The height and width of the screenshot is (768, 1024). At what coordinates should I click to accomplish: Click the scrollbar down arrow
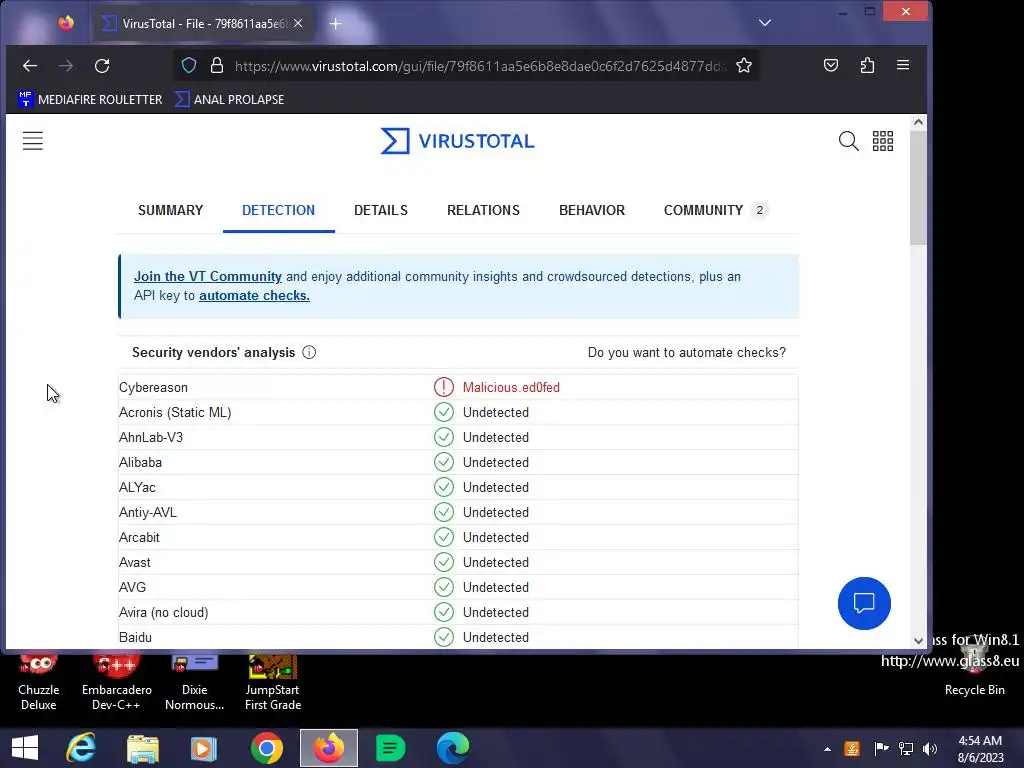coord(918,641)
